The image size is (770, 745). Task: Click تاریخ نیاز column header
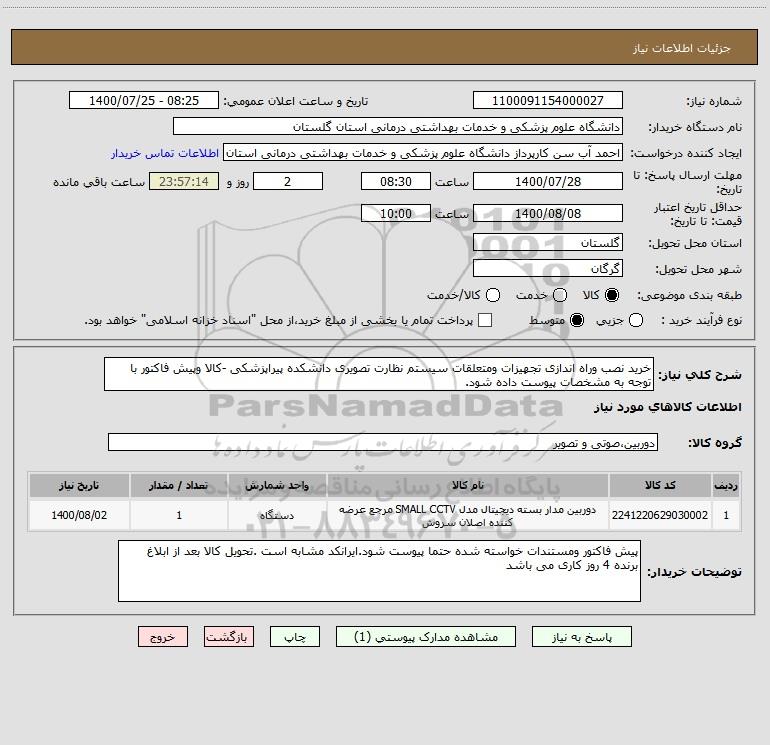coord(79,485)
